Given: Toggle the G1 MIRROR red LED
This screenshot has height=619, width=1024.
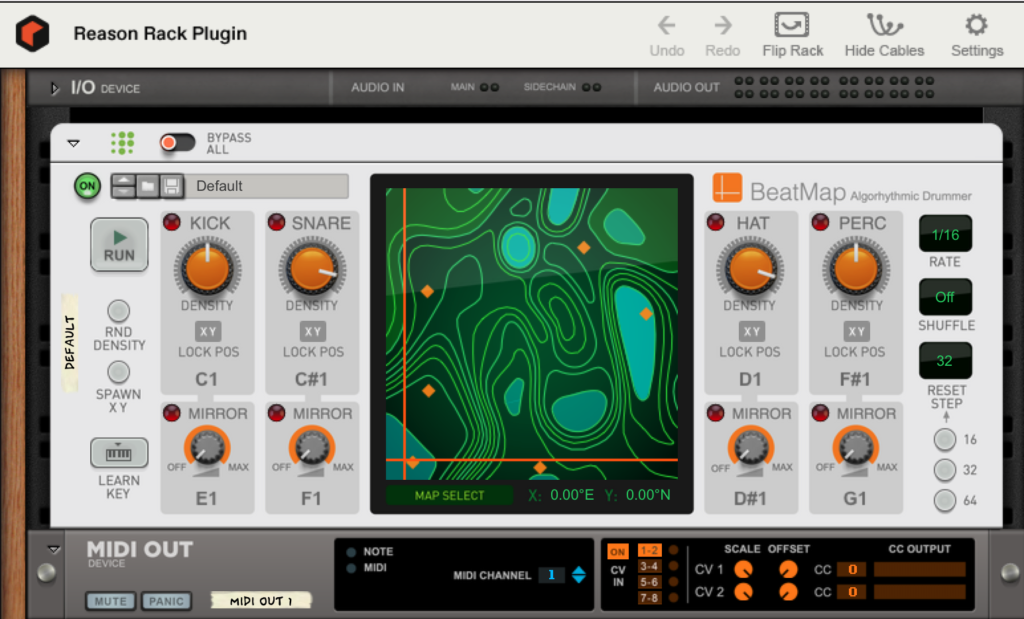Looking at the screenshot, I should pos(820,413).
